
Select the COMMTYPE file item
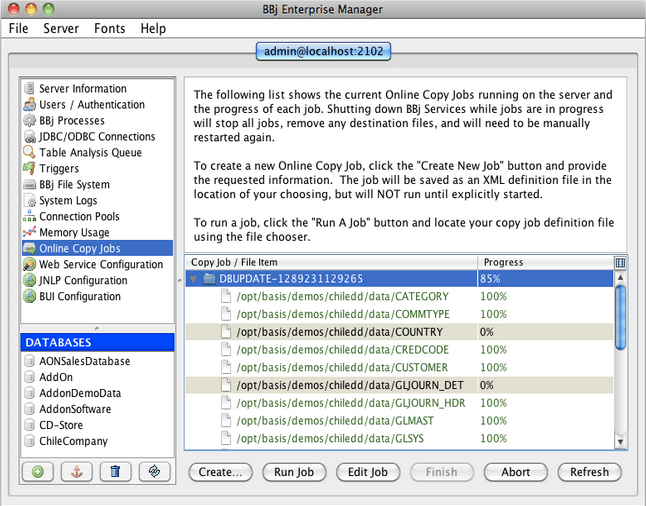point(399,314)
